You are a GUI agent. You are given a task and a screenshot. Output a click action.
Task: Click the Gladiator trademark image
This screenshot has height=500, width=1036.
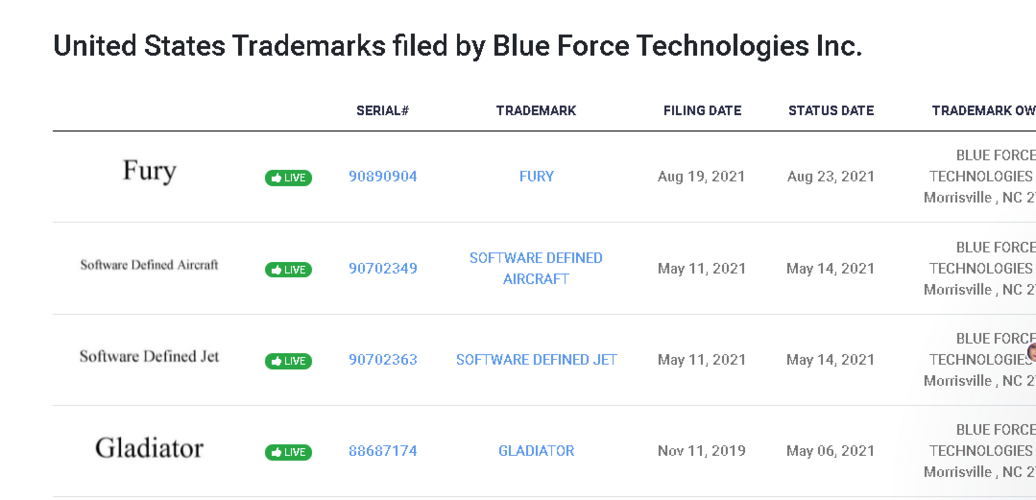[149, 448]
